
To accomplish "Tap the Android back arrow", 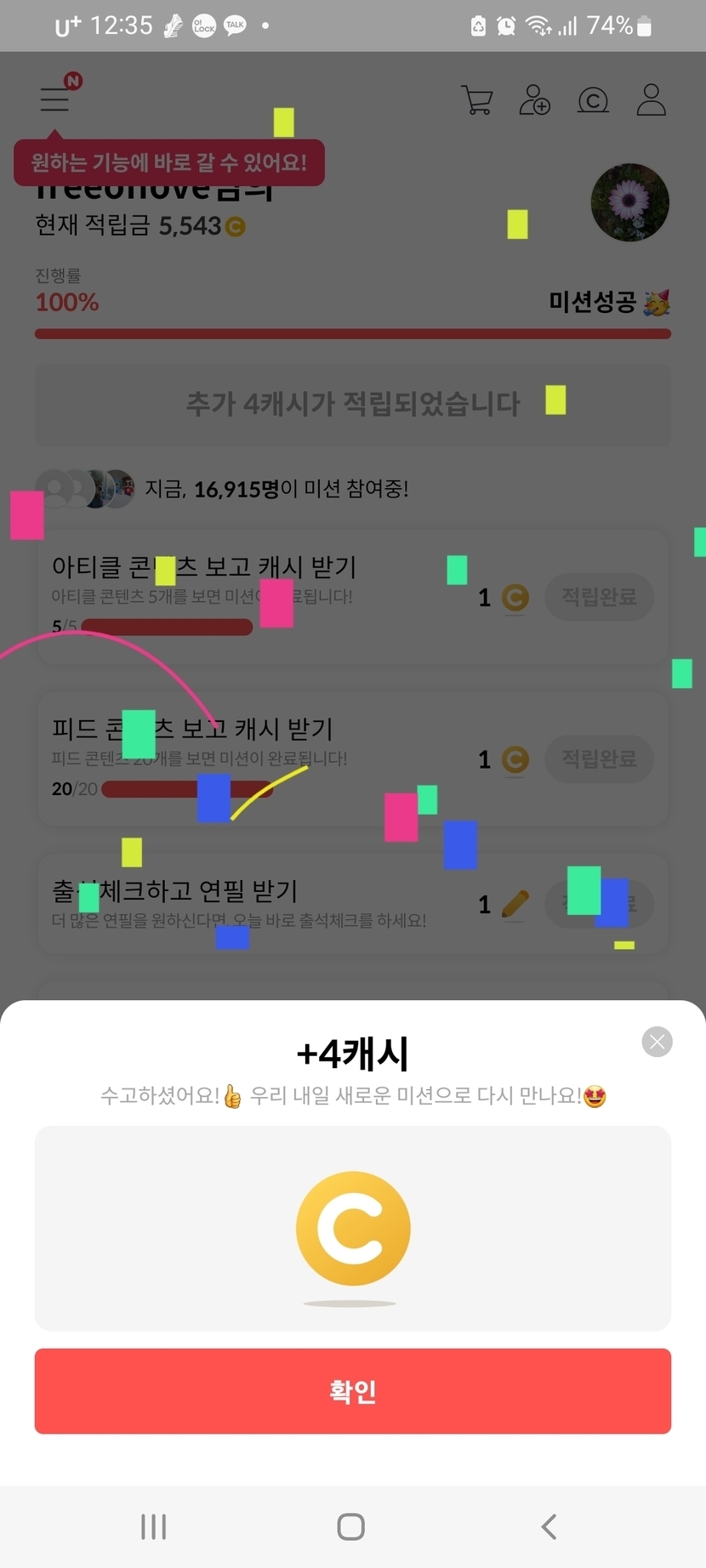I will [x=549, y=1526].
